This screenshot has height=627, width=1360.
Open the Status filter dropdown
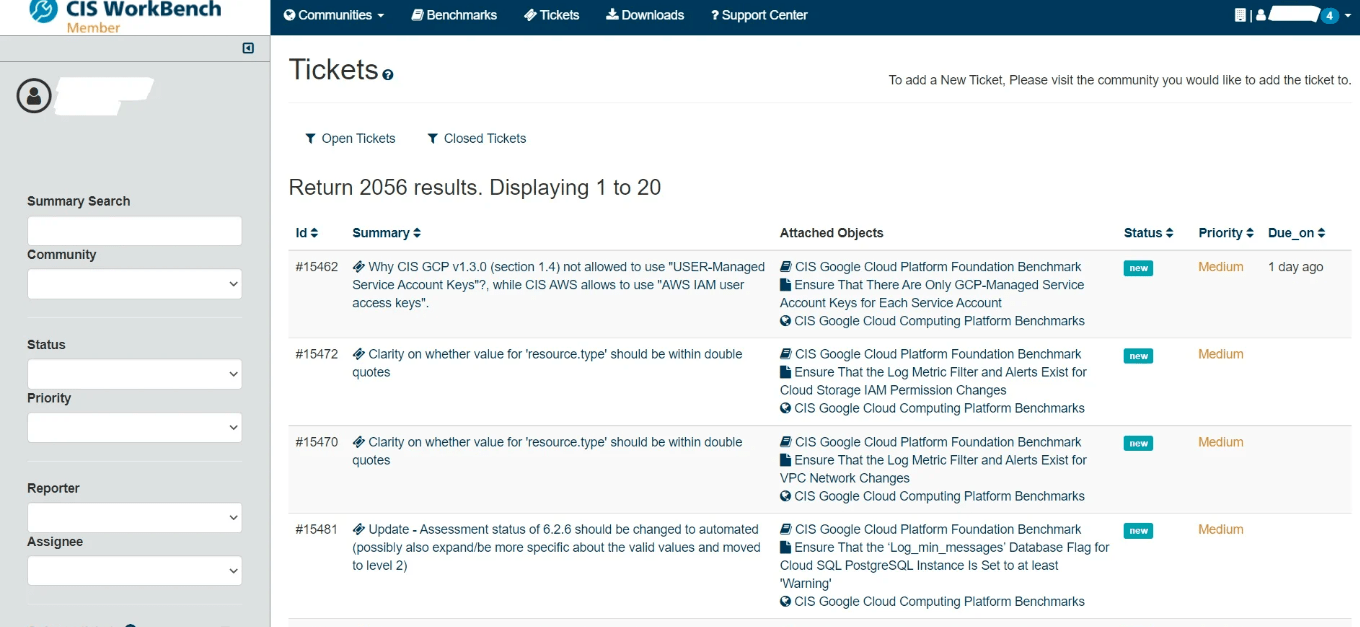click(134, 374)
